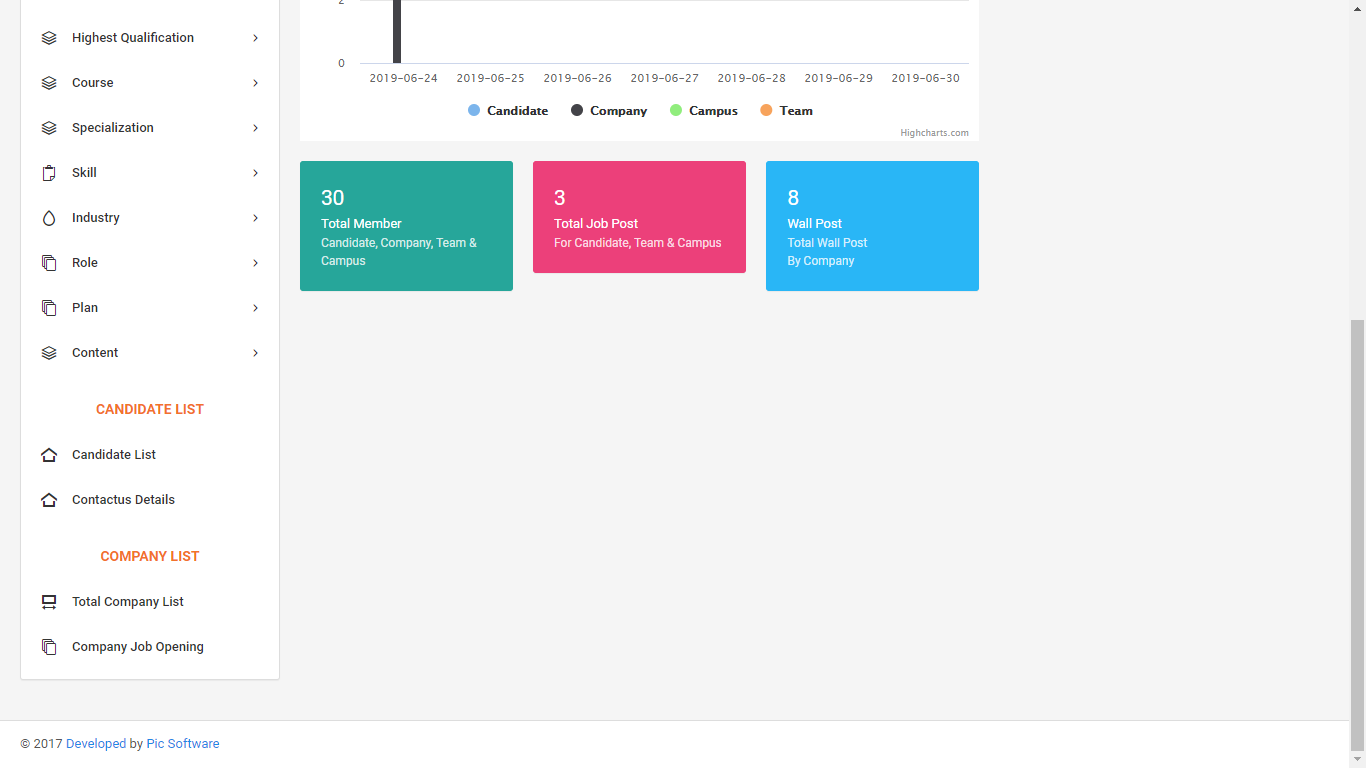1366x768 pixels.
Task: Expand the Course menu chevron
Action: 256,83
